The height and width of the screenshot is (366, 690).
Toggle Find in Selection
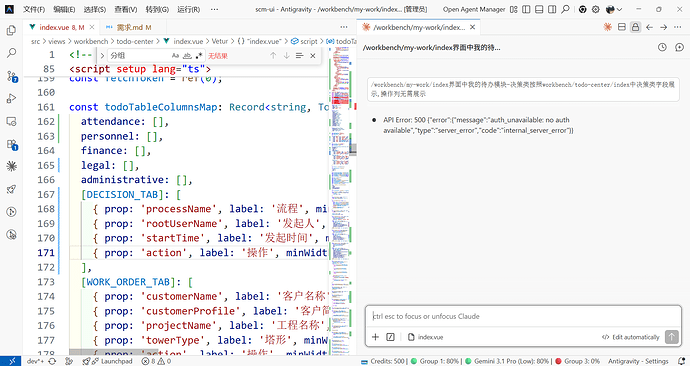pos(300,55)
